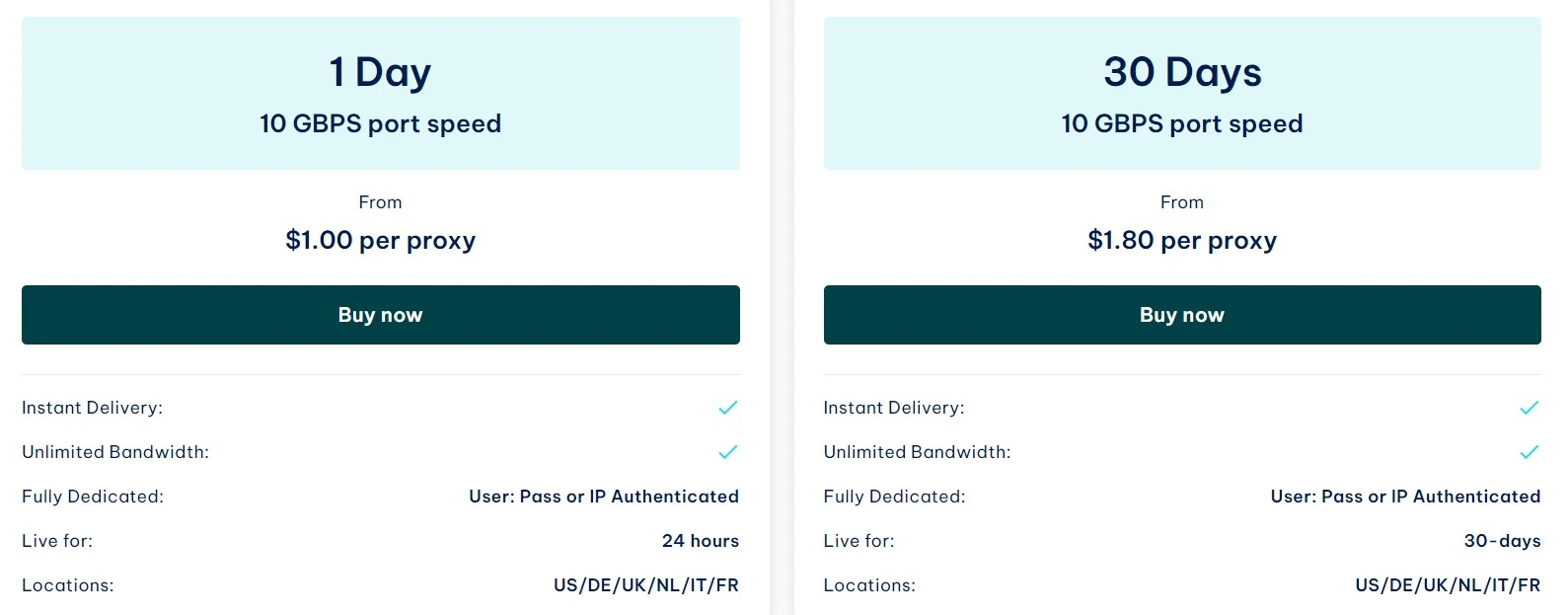Click Instant Delivery checkmark in 1 Day plan
1568x615 pixels.
tap(727, 408)
